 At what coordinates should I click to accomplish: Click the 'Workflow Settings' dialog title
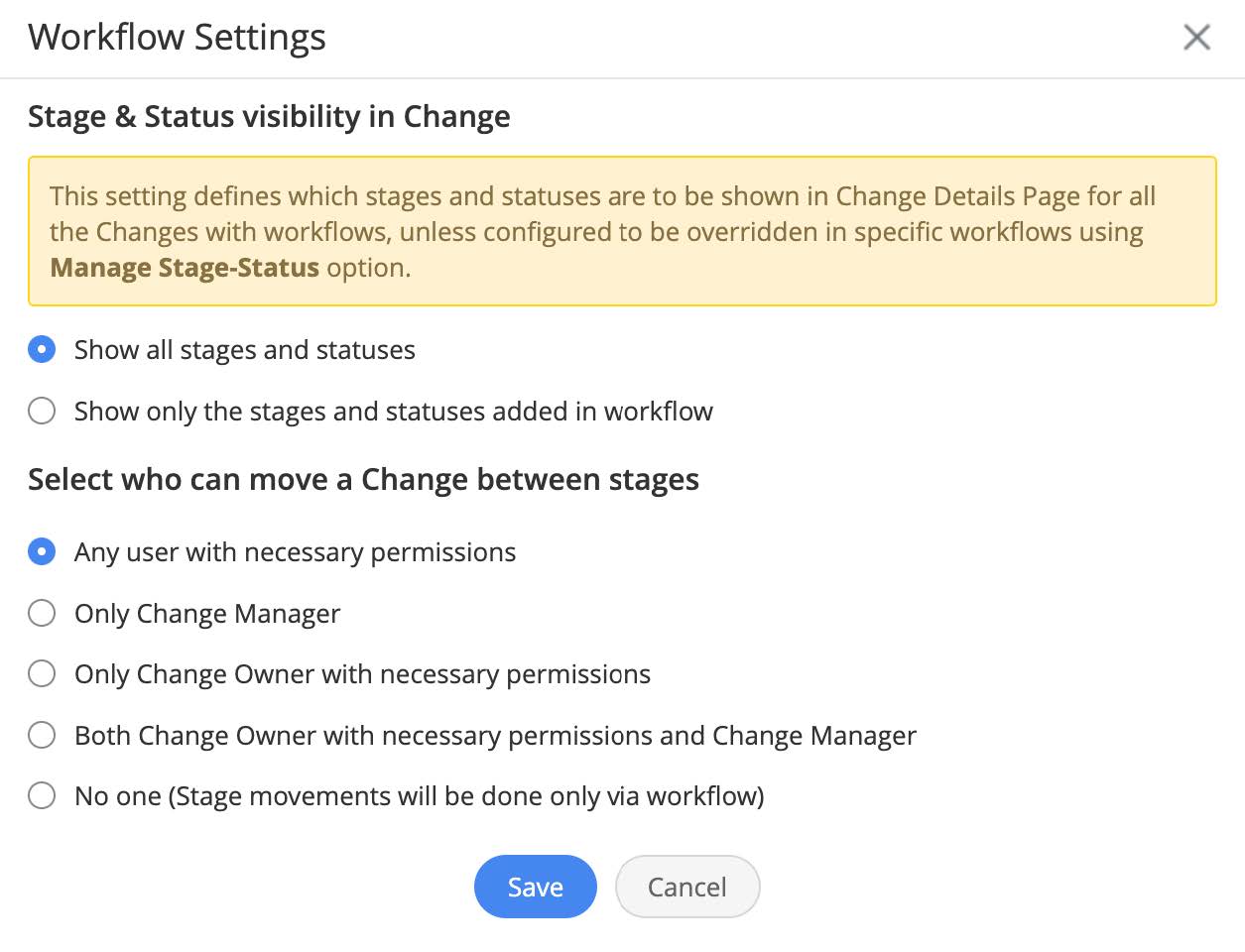click(x=177, y=38)
